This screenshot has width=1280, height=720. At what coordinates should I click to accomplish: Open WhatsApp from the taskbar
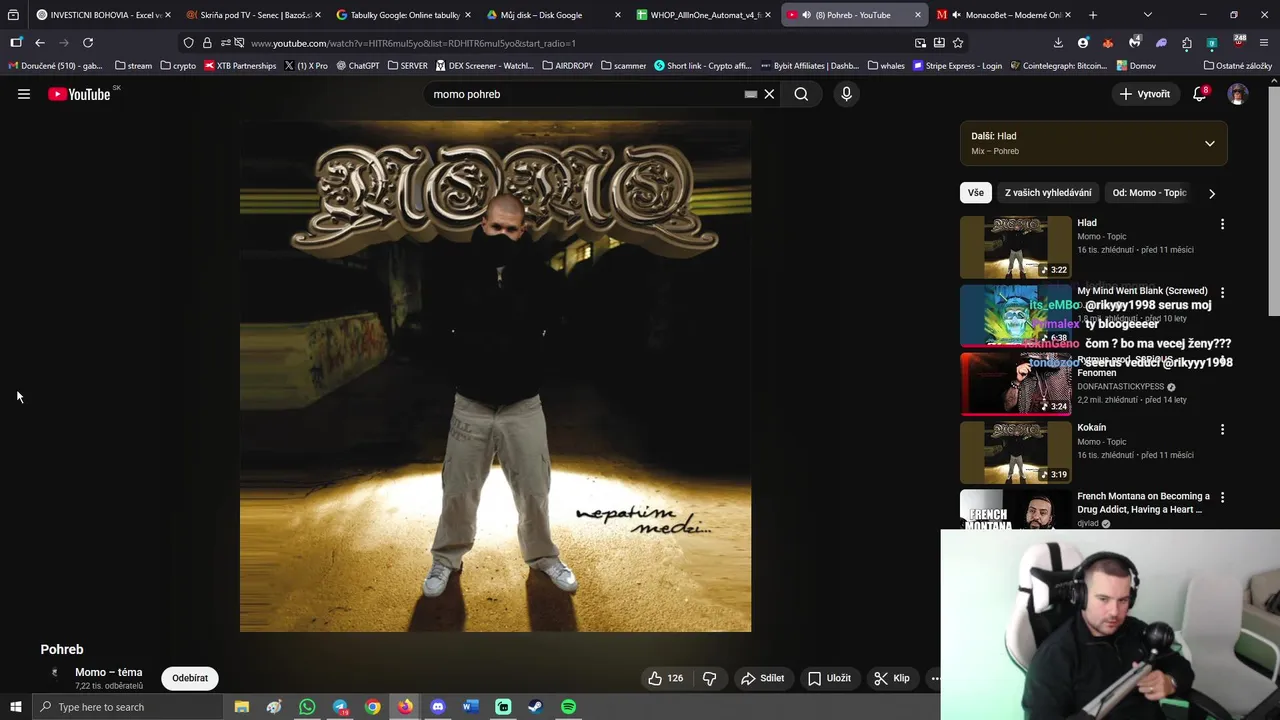(307, 707)
